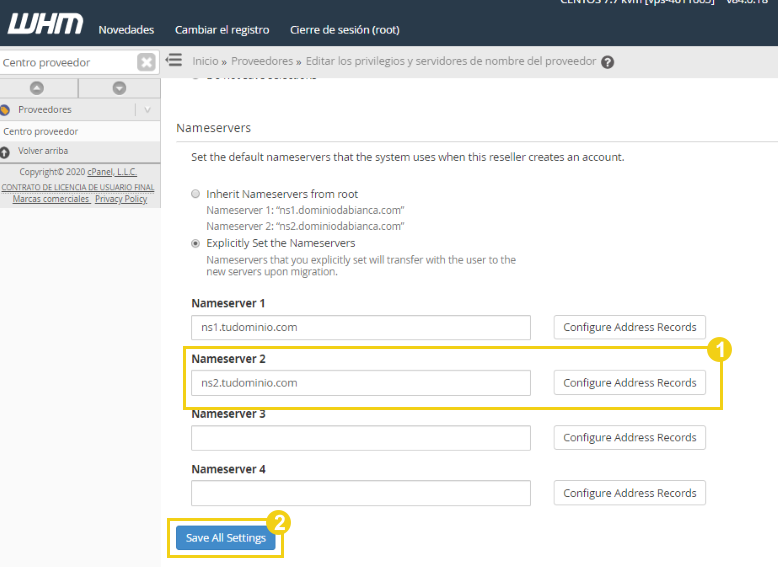Screen dimensions: 778x567
Task: Click Cierre de sesión (root)
Action: [x=344, y=30]
